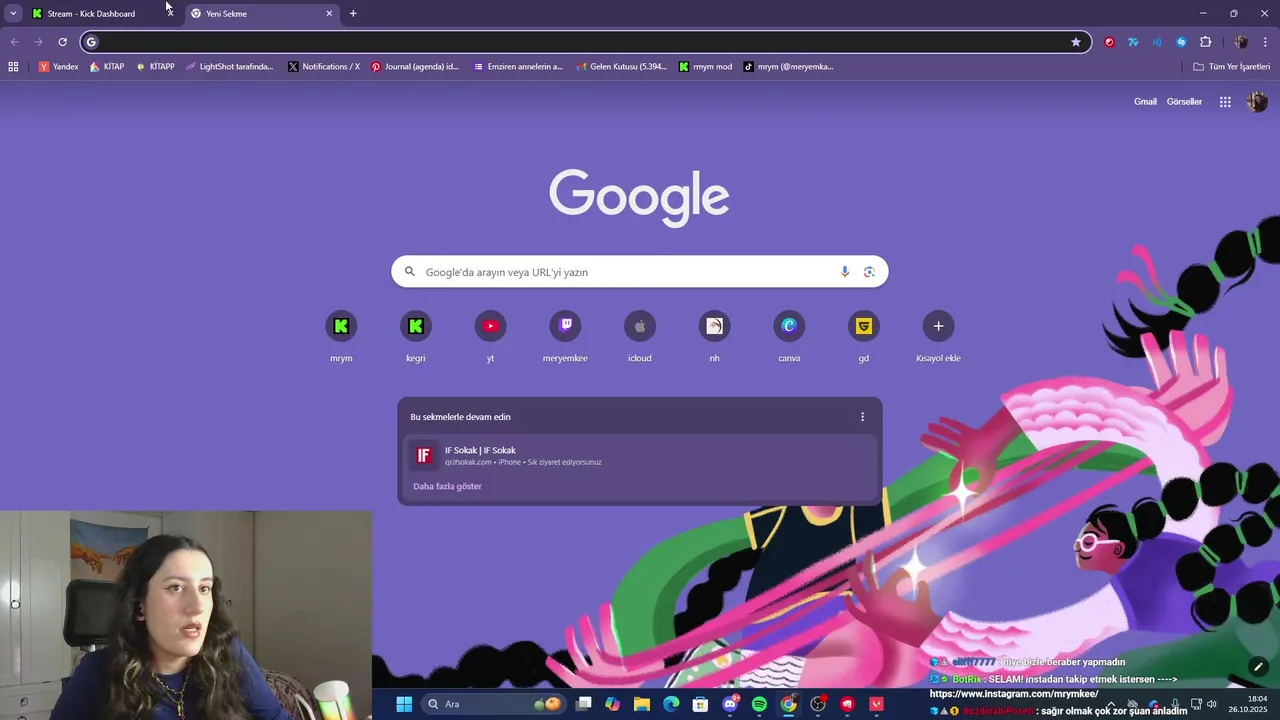Viewport: 1280px width, 720px height.
Task: Open the Windows Start menu
Action: tap(404, 704)
